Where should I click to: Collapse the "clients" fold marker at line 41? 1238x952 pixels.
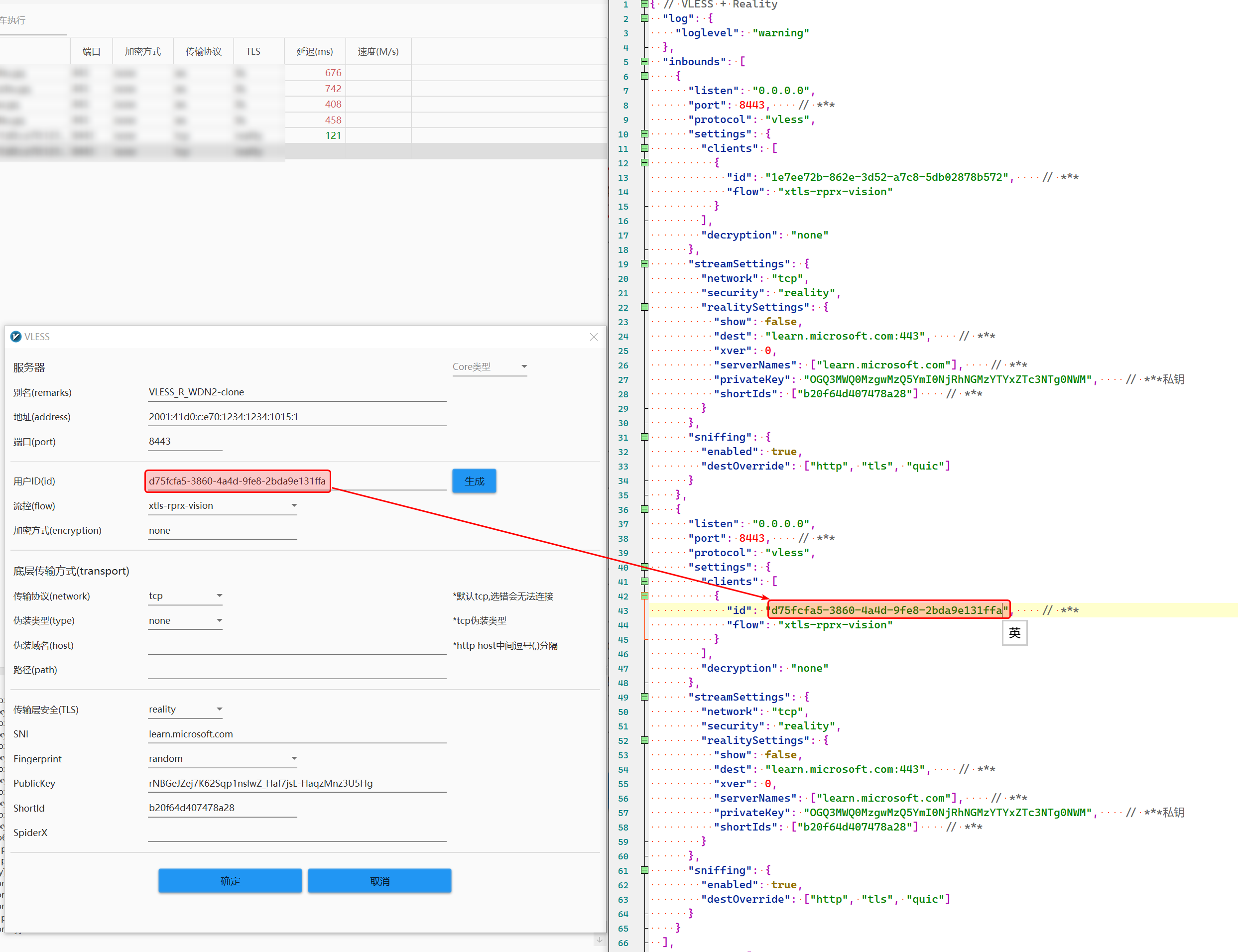[x=644, y=582]
